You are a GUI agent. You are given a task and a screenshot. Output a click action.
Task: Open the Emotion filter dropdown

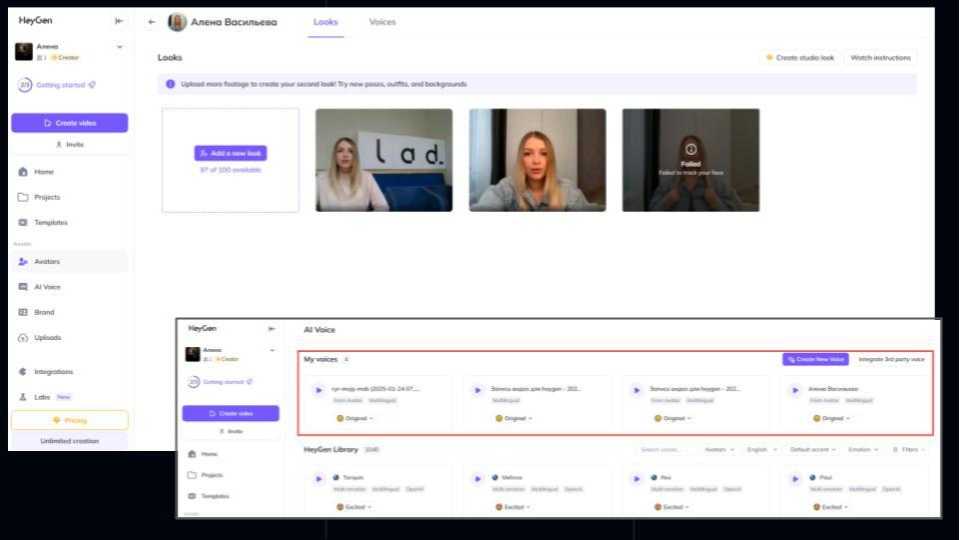(x=863, y=449)
